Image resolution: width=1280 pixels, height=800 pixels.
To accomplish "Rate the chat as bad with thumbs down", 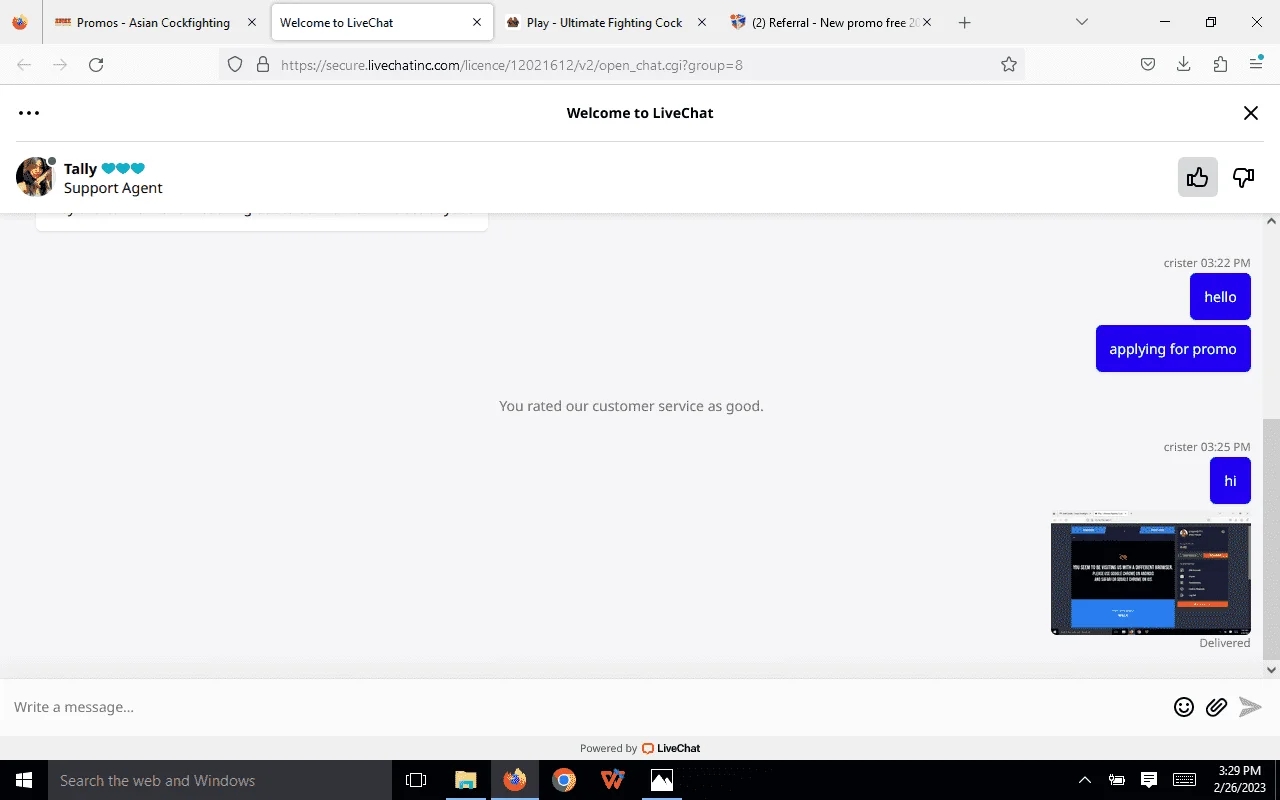I will tap(1243, 177).
